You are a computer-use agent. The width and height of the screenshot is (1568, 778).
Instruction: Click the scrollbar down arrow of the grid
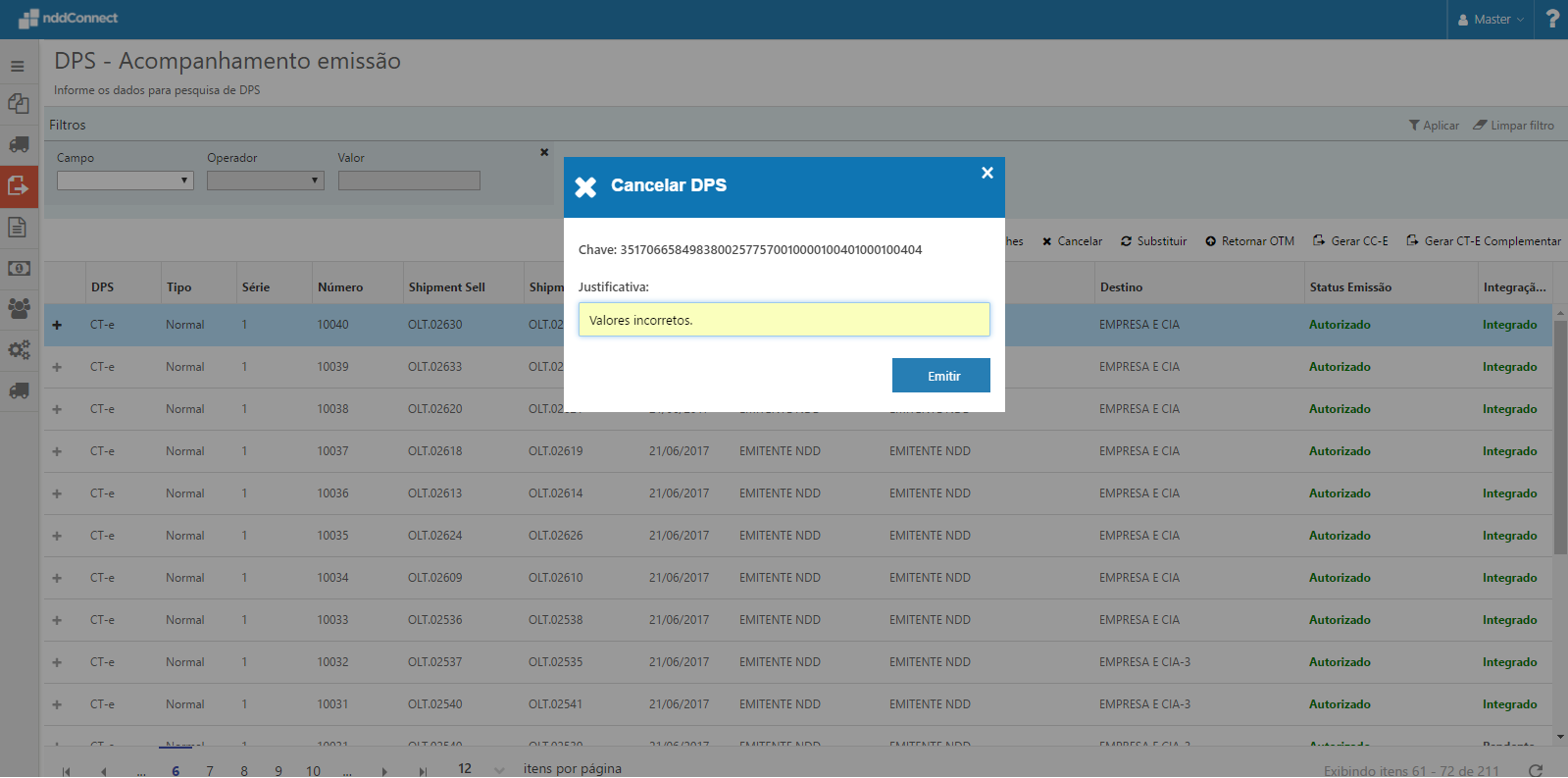(1560, 737)
